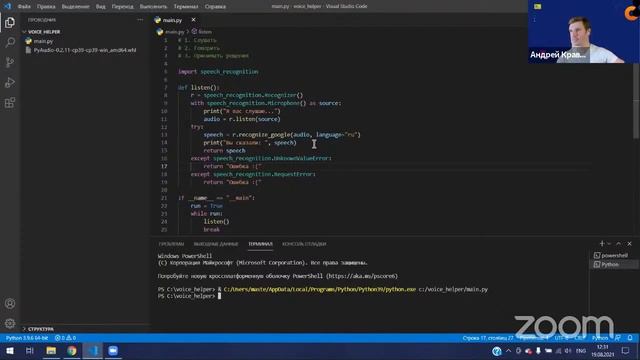Maximize the terminal panel with chevron up
The image size is (640, 360).
click(x=618, y=244)
